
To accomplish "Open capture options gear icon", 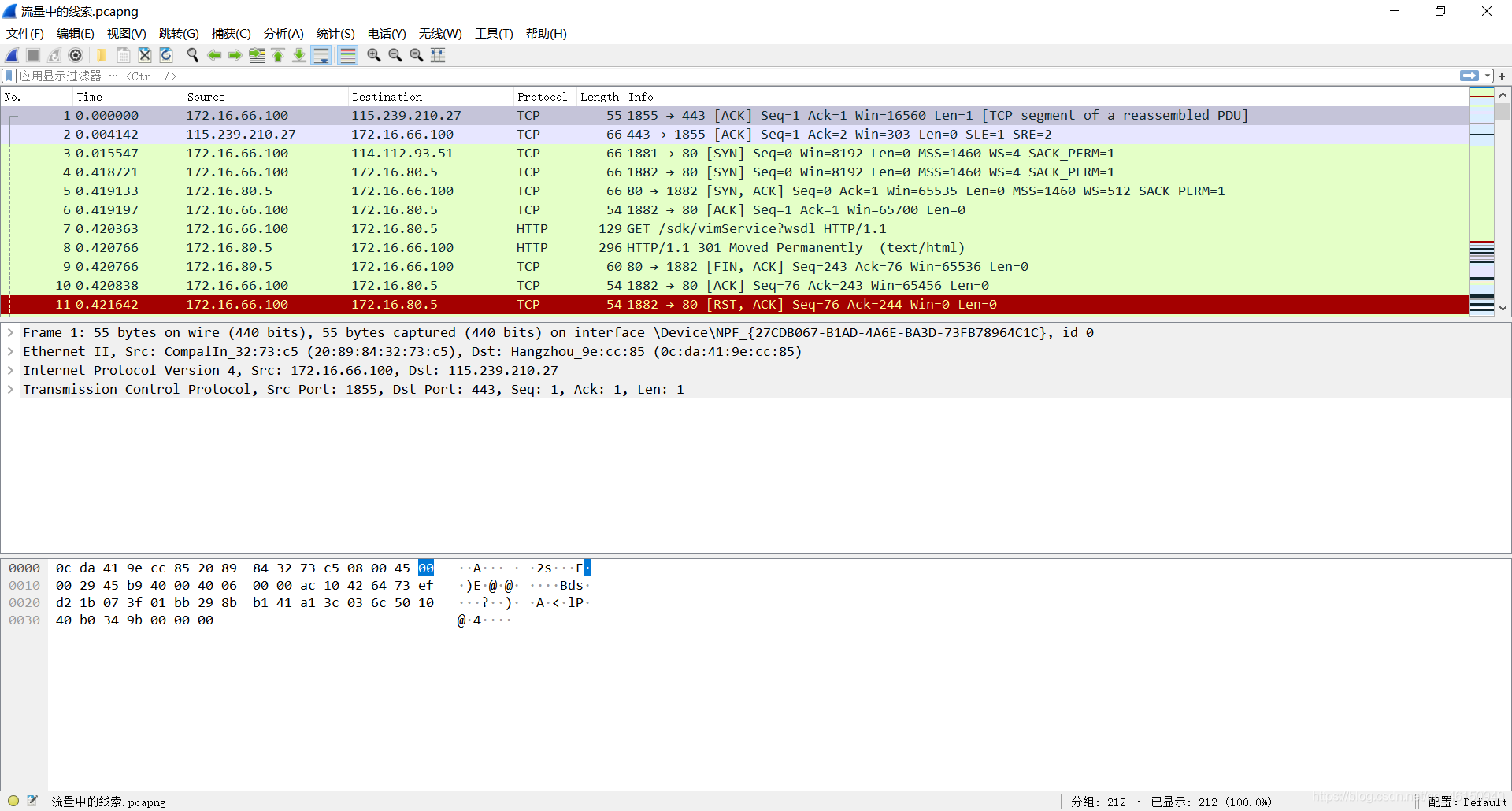I will tap(76, 55).
